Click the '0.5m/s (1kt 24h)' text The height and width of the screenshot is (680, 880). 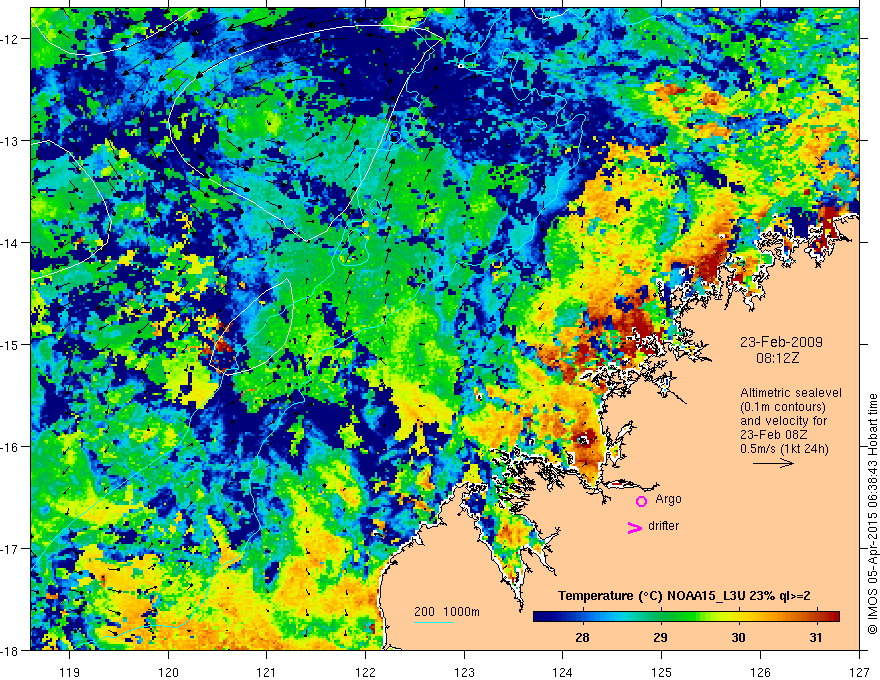tap(785, 449)
